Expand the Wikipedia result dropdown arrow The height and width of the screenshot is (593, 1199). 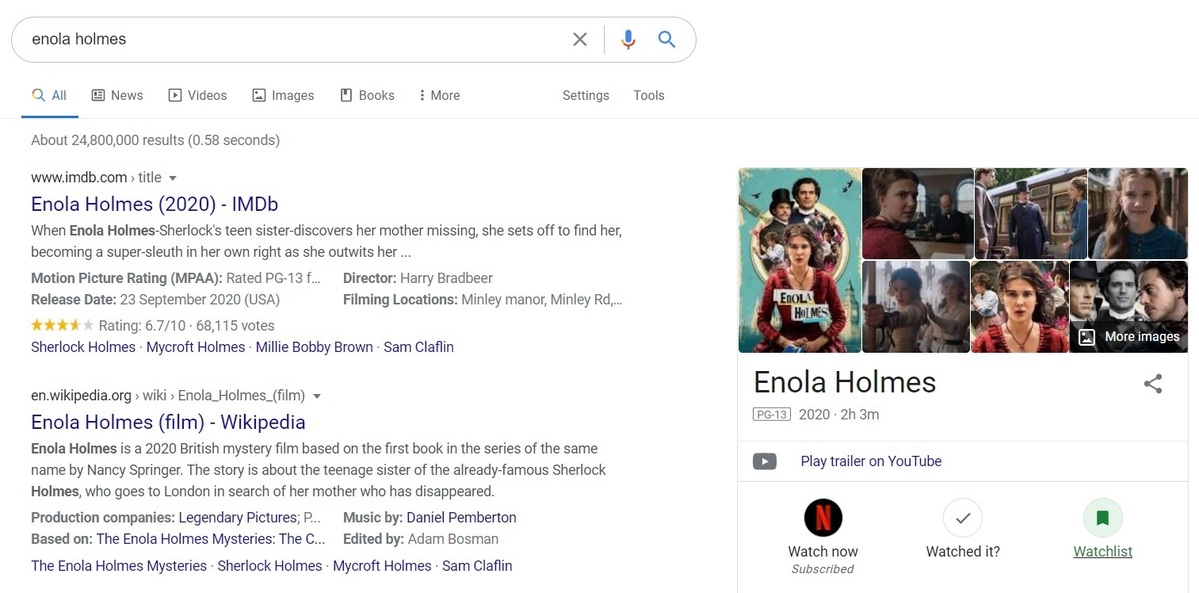317,396
